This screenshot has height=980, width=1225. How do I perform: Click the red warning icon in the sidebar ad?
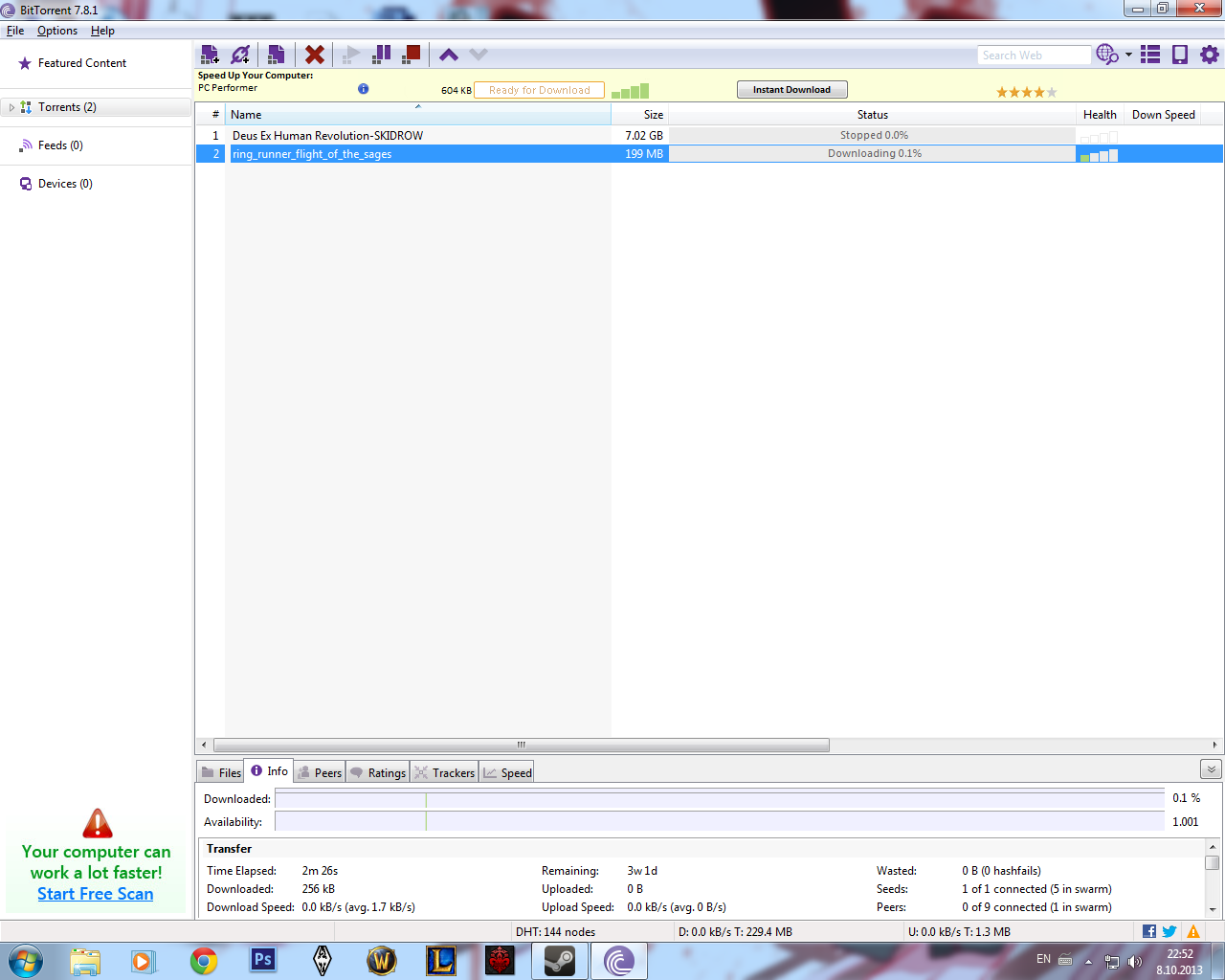(x=98, y=823)
